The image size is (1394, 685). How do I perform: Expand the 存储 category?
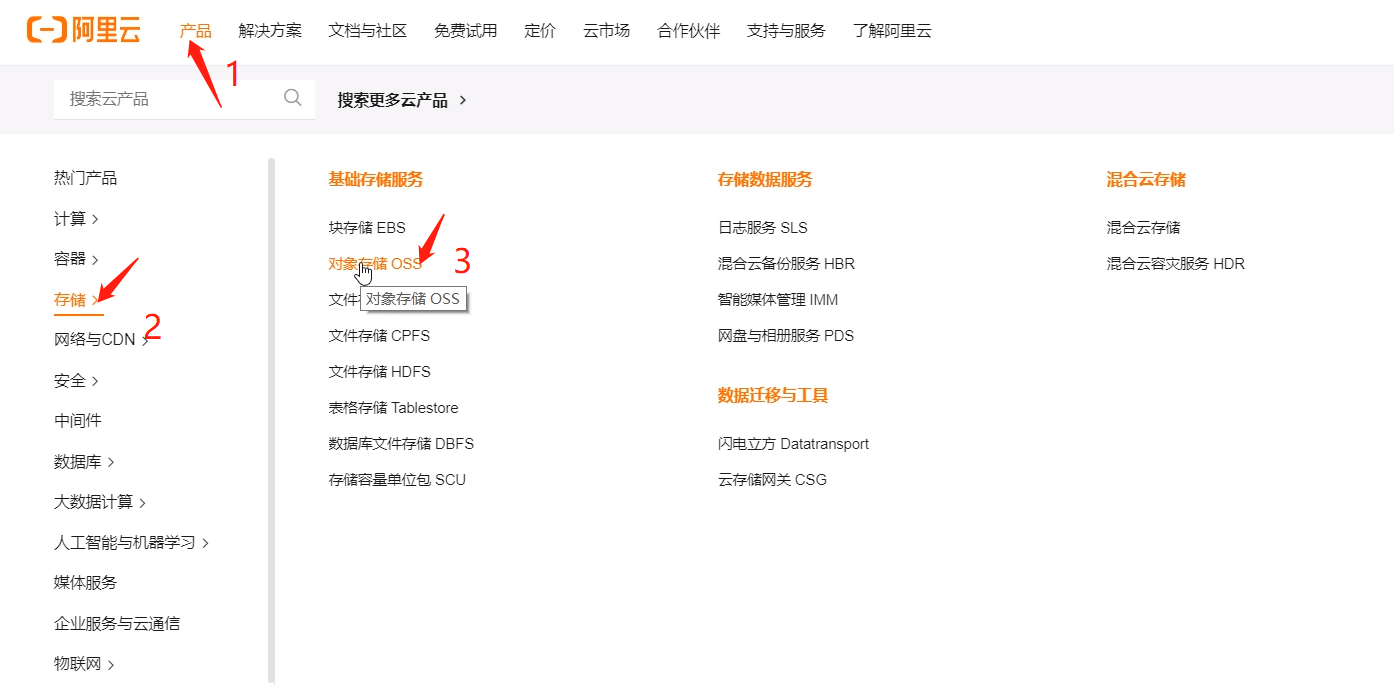(x=76, y=299)
